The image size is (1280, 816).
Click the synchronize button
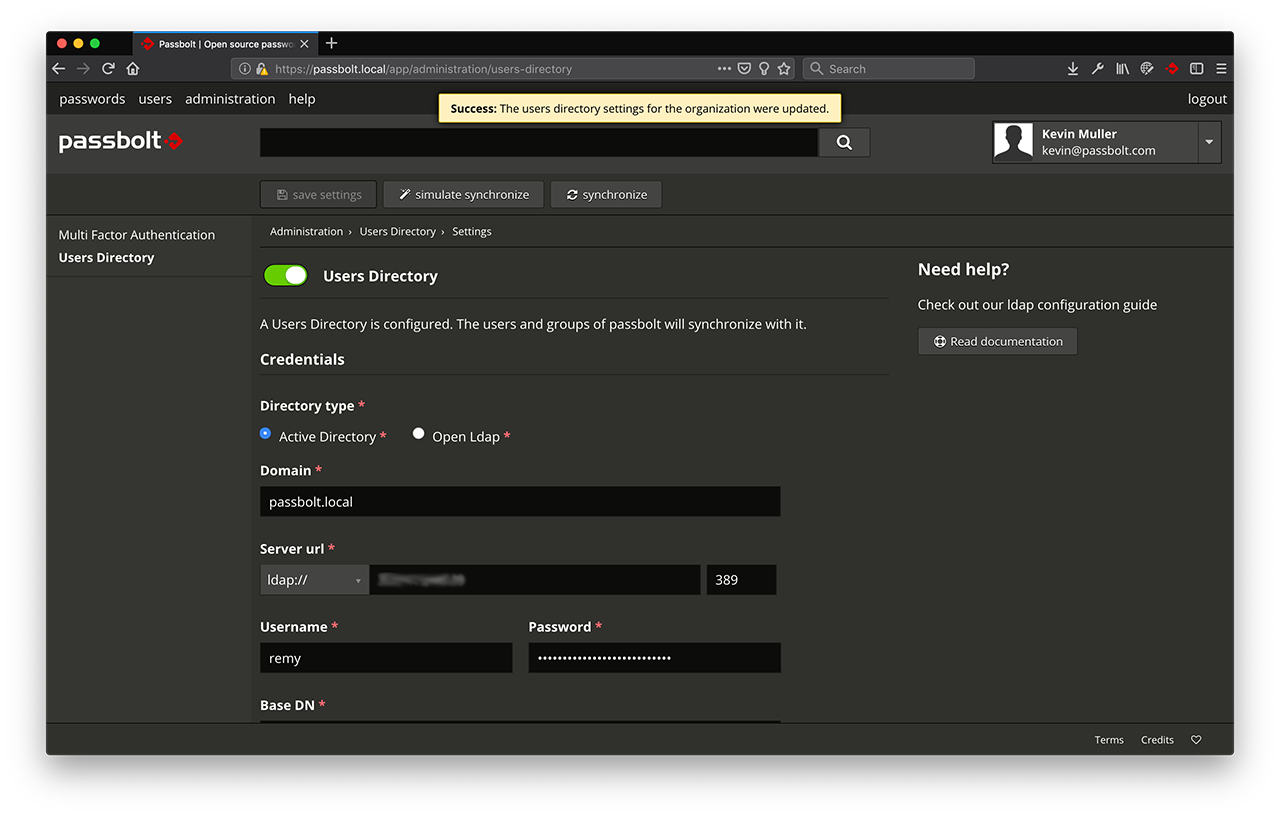click(x=606, y=194)
